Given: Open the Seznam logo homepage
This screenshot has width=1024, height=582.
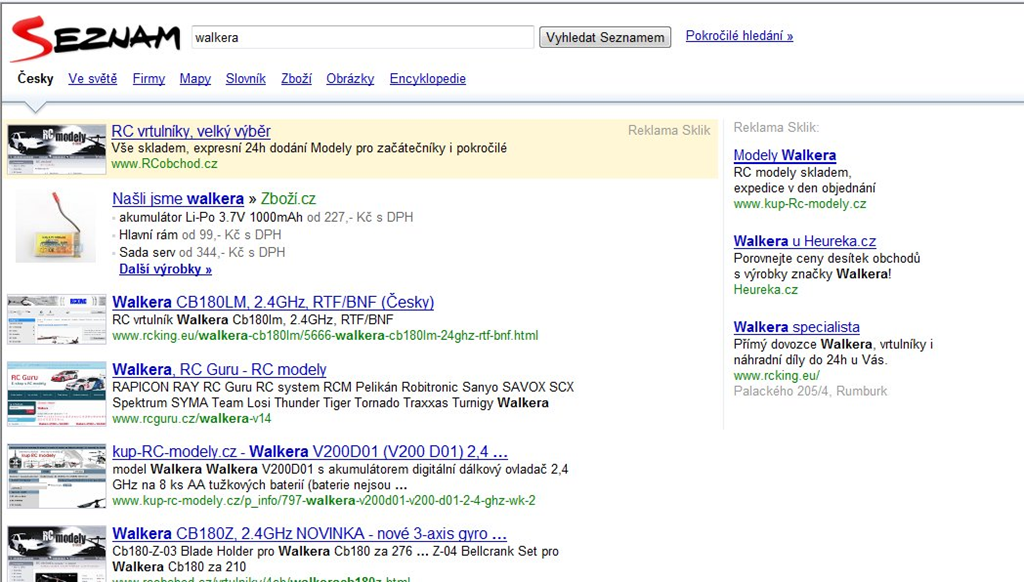Looking at the screenshot, I should point(95,39).
